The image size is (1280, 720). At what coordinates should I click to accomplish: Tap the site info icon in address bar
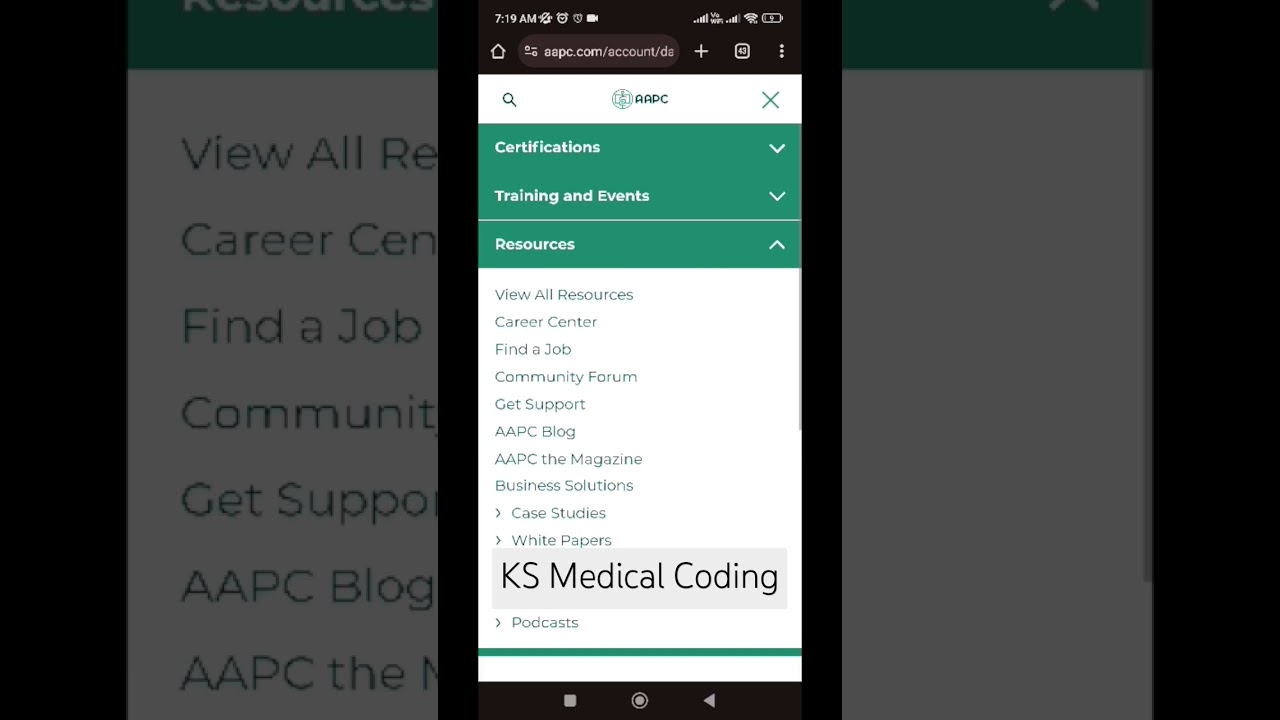point(531,51)
